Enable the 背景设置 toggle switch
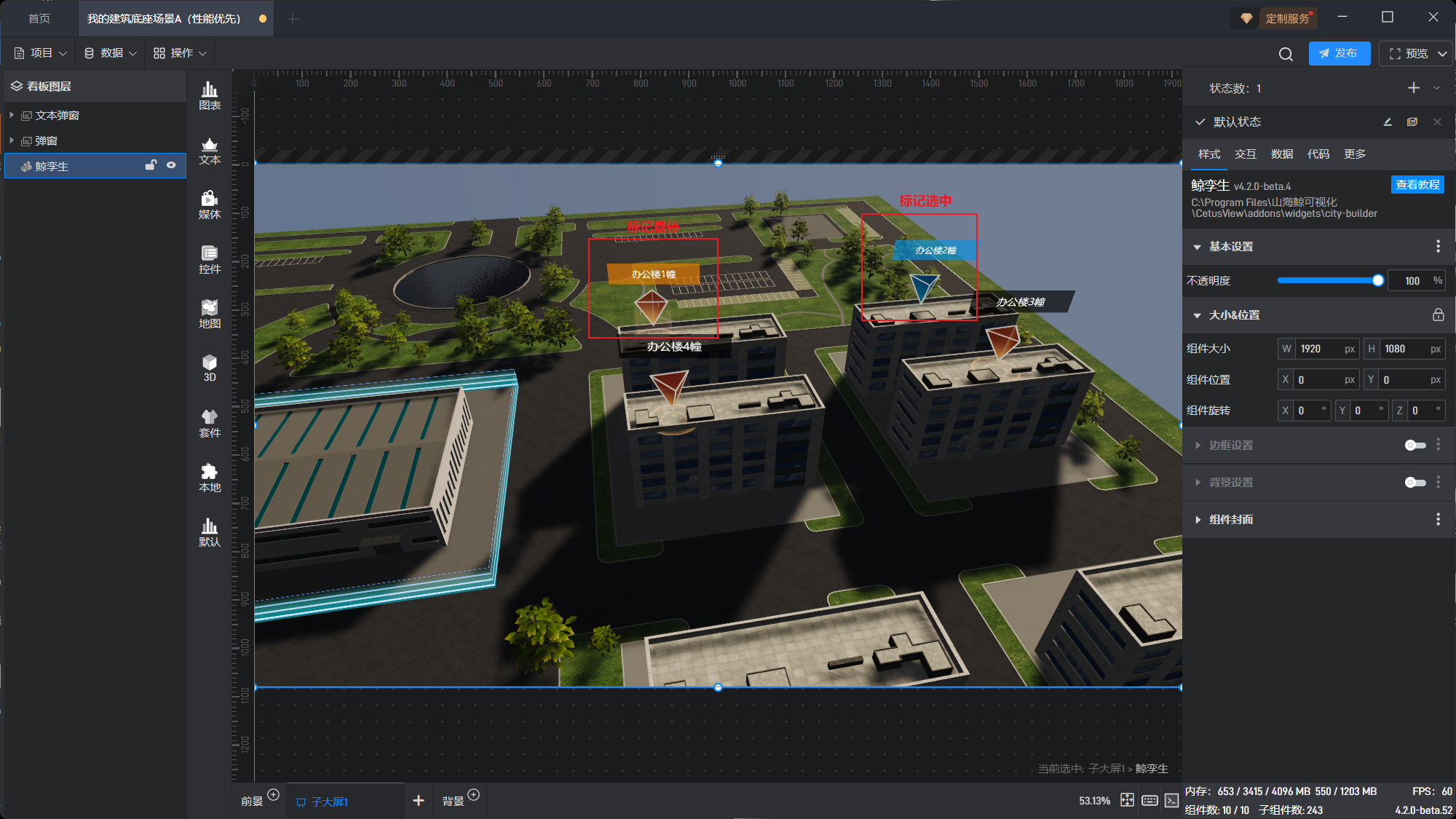1456x819 pixels. click(x=1415, y=482)
